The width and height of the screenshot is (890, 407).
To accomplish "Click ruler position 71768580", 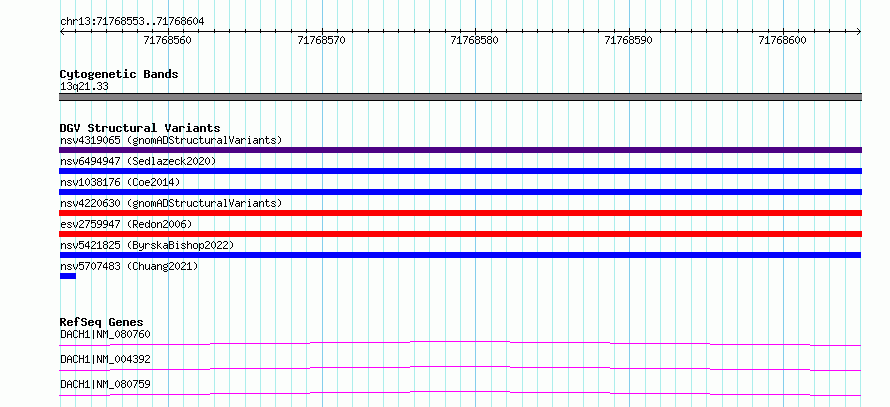I will pos(475,40).
